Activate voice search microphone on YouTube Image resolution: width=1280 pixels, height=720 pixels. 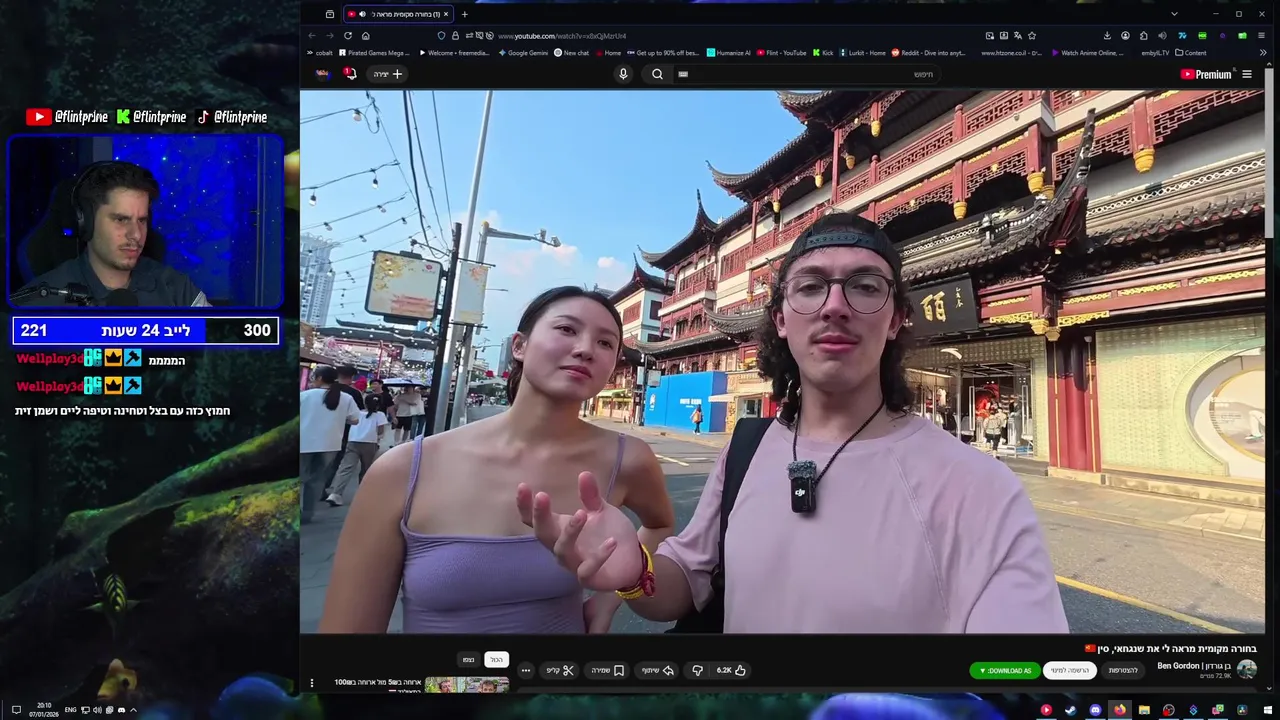623,74
